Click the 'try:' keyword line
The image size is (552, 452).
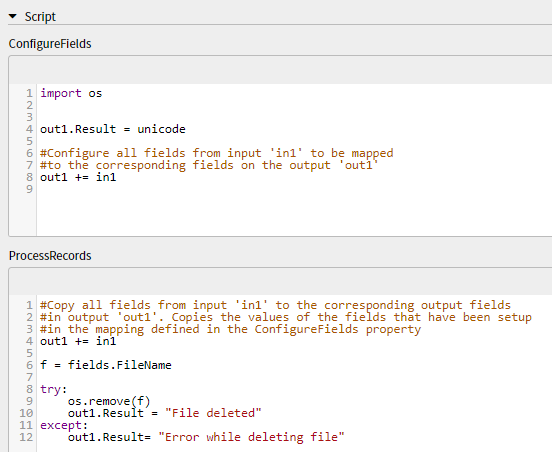pyautogui.click(x=54, y=389)
